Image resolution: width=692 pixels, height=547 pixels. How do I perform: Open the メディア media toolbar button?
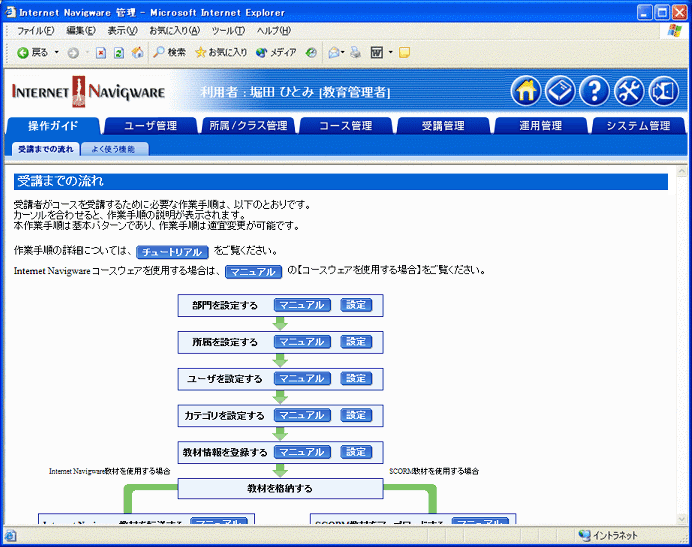(x=276, y=53)
